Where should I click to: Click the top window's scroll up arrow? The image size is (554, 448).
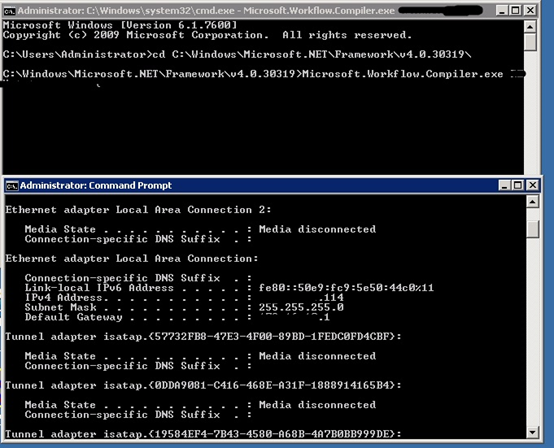[x=530, y=26]
